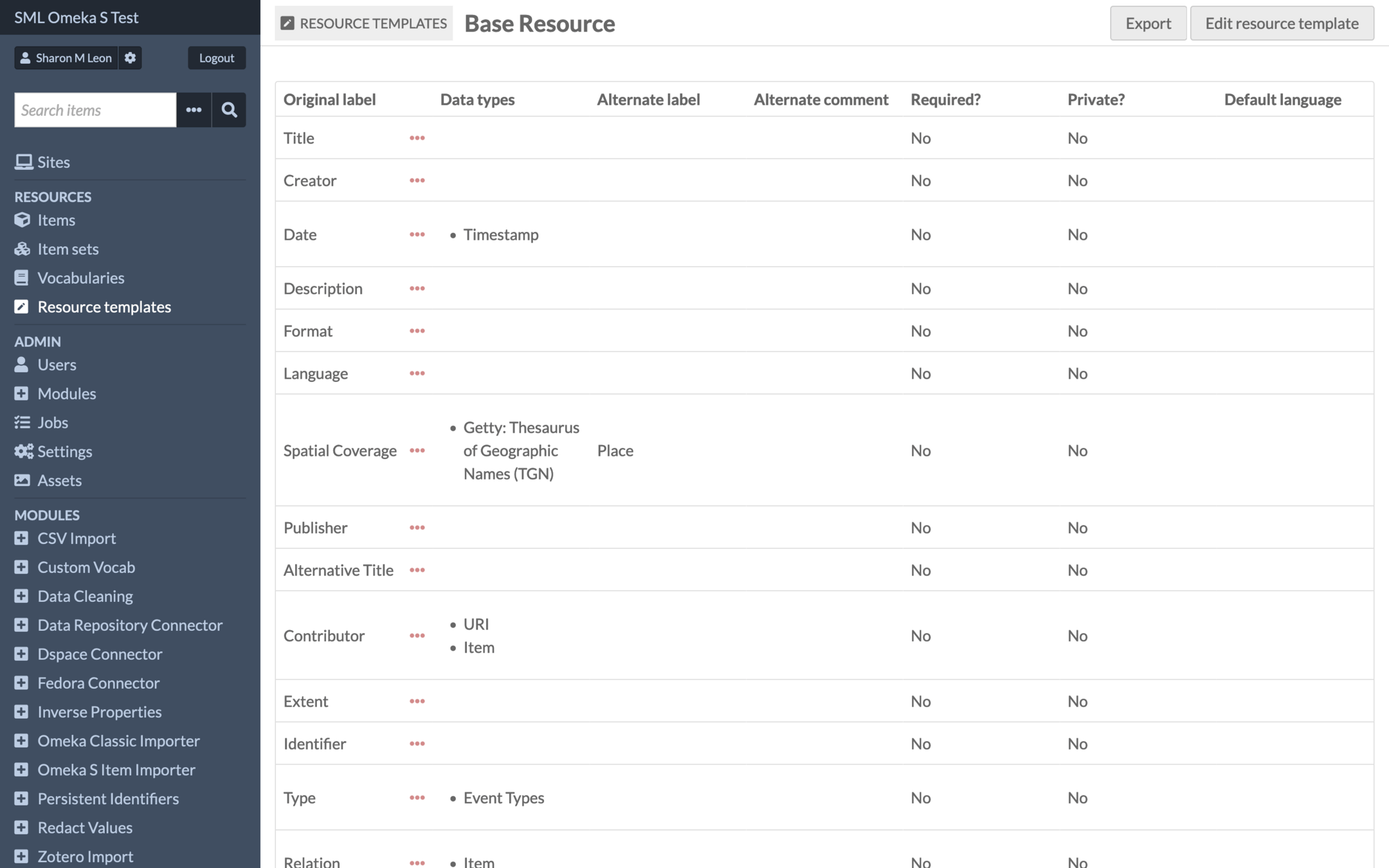Open advanced search ellipsis beside search field
Image resolution: width=1389 pixels, height=868 pixels.
[194, 110]
